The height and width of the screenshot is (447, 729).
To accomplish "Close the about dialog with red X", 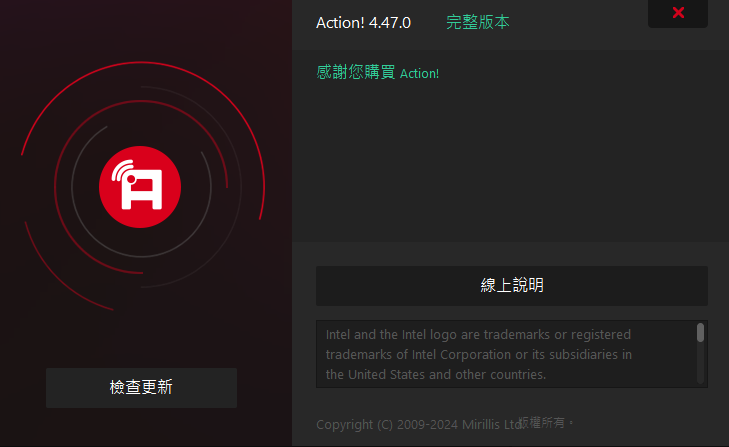I will [x=678, y=13].
